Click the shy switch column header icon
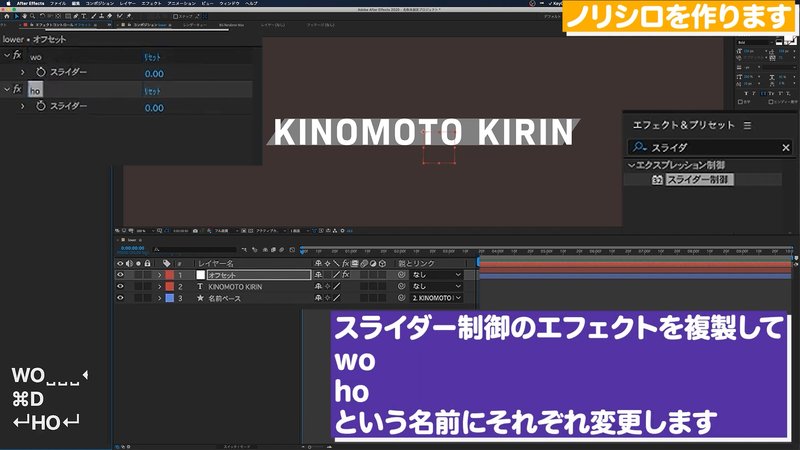The image size is (800, 450). point(318,263)
